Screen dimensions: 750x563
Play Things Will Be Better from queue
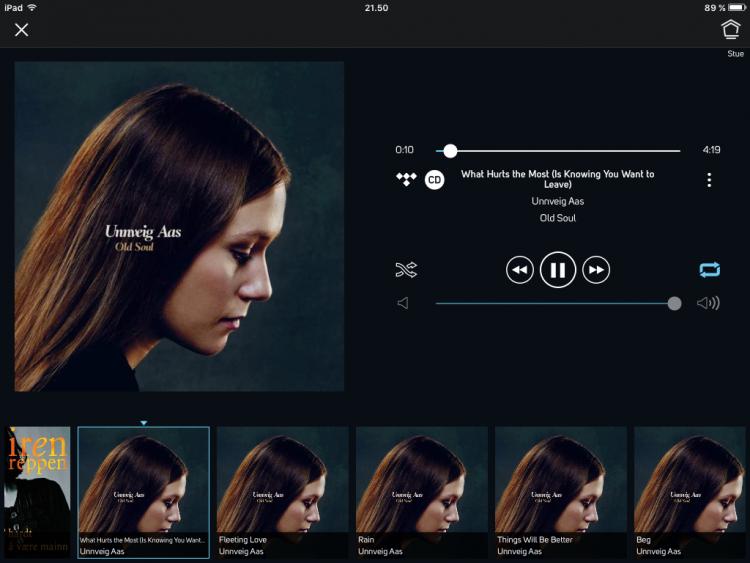(x=561, y=492)
